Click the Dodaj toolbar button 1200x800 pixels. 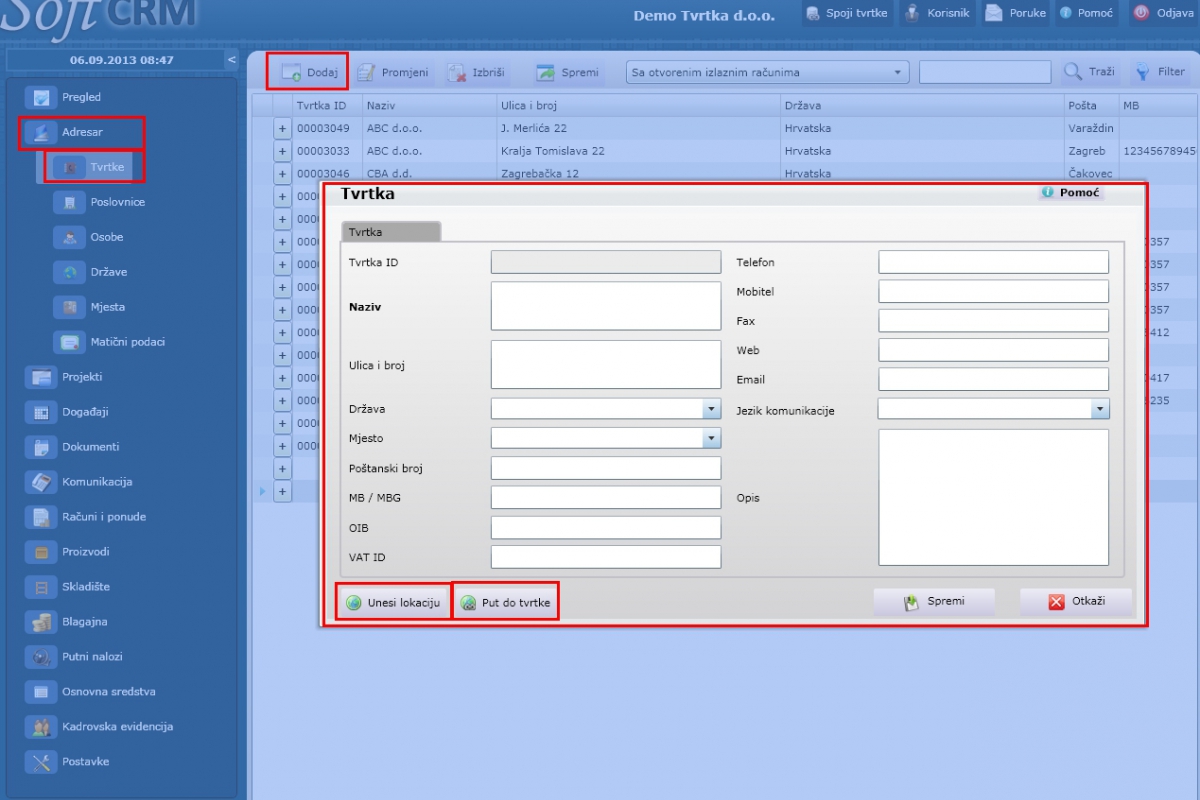pyautogui.click(x=309, y=72)
